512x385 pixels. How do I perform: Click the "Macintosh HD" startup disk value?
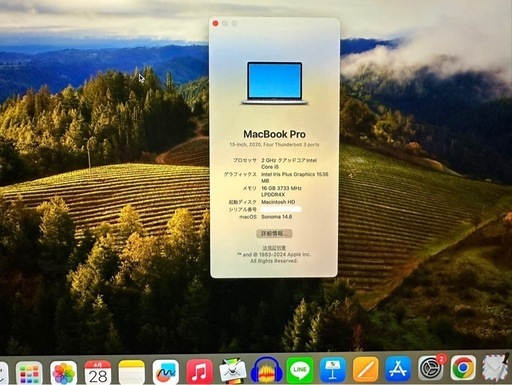pos(278,202)
